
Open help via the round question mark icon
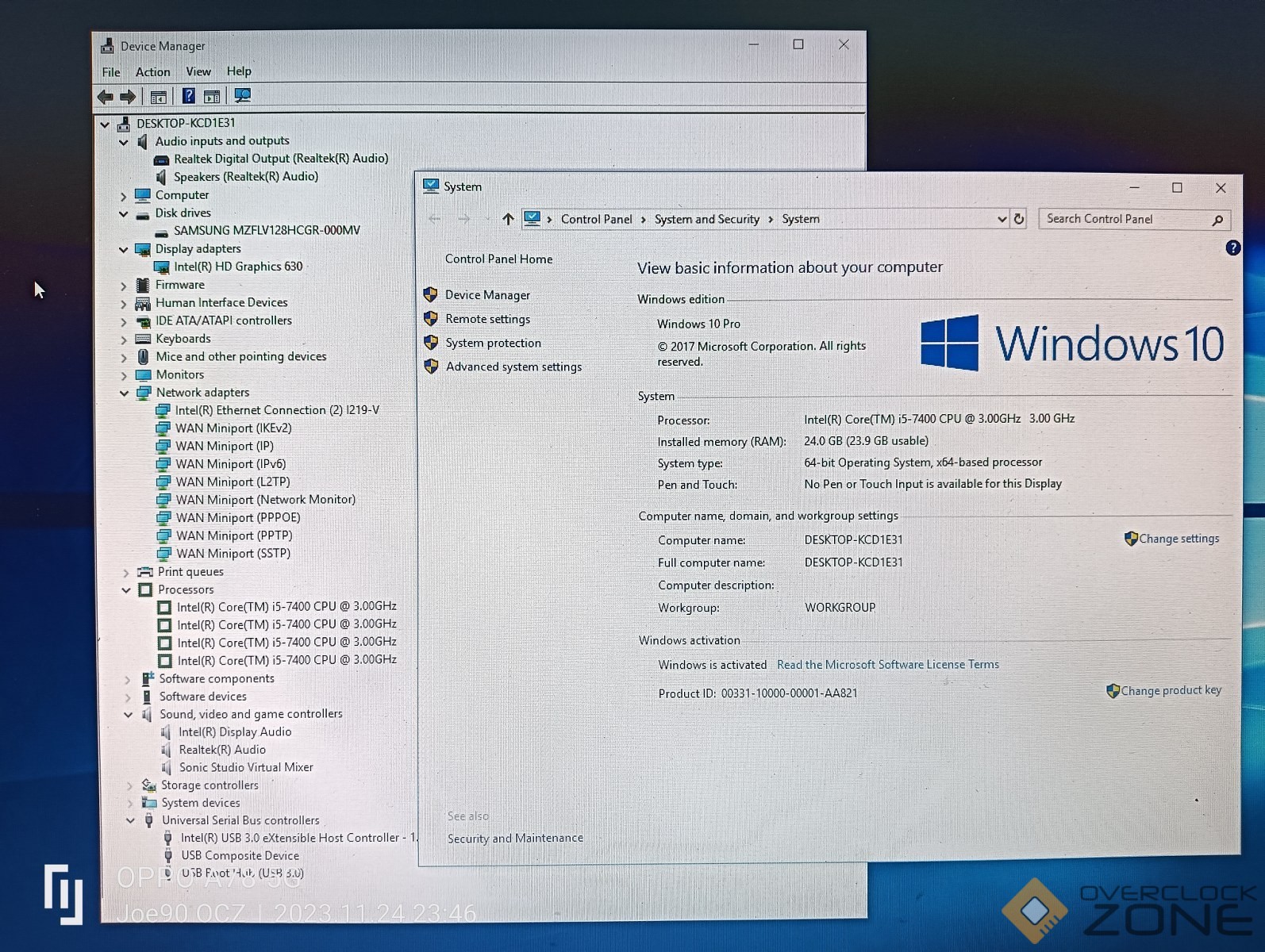click(1232, 248)
